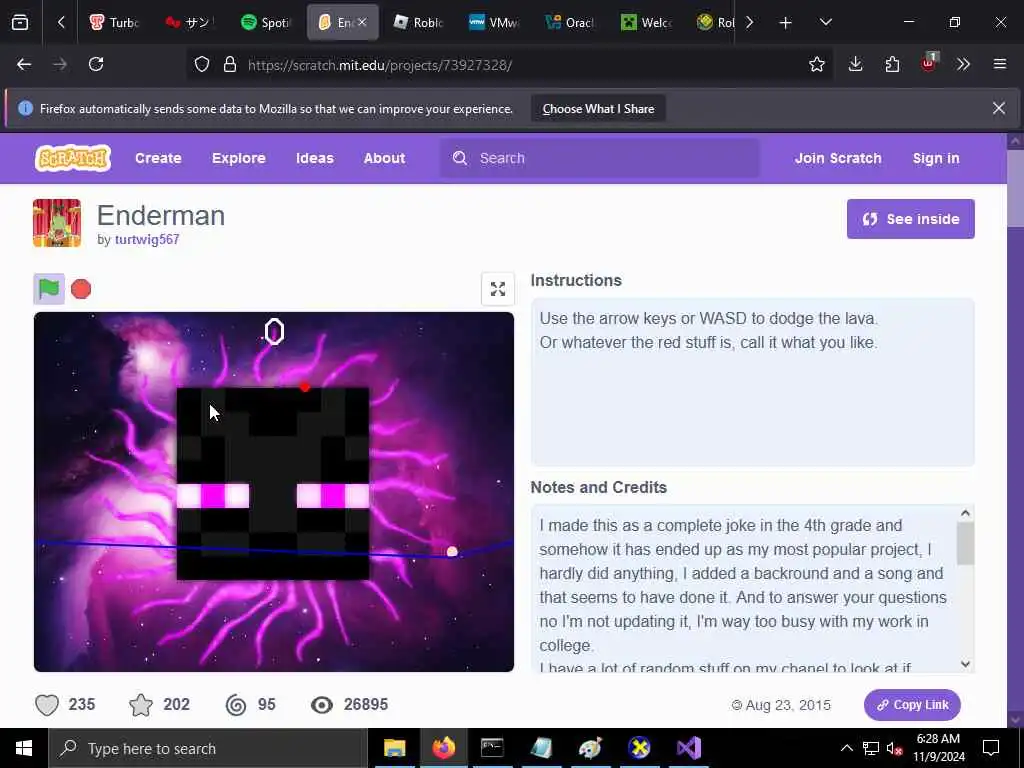1024x768 pixels.
Task: Open the list all tabs dropdown
Action: [825, 22]
